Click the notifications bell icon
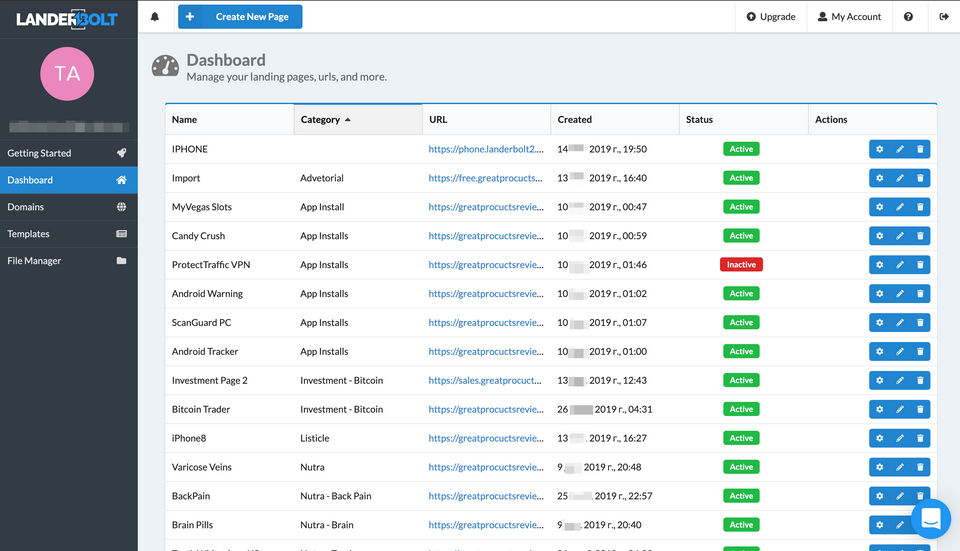Viewport: 960px width, 551px height. tap(155, 17)
